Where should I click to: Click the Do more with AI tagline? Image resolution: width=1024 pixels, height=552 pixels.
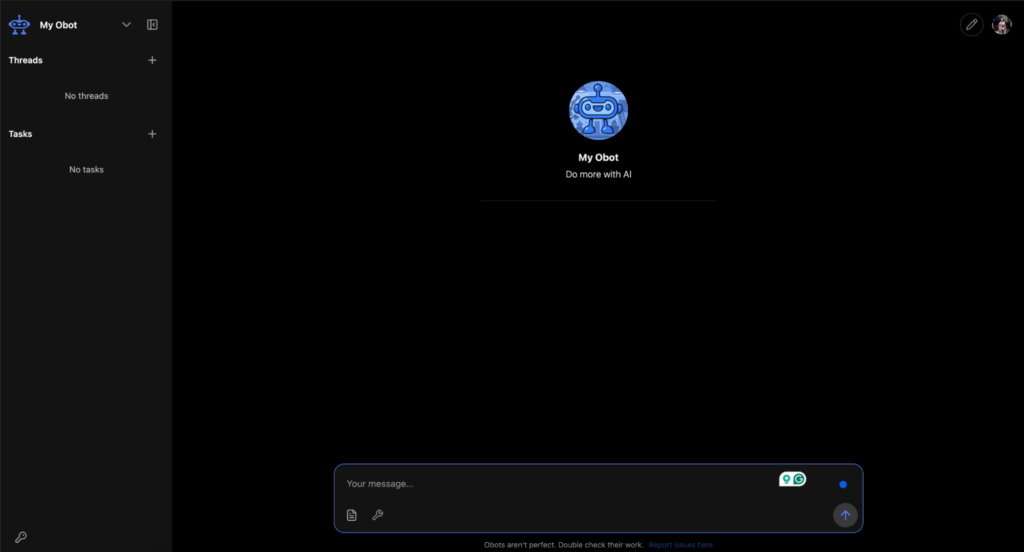coord(598,174)
